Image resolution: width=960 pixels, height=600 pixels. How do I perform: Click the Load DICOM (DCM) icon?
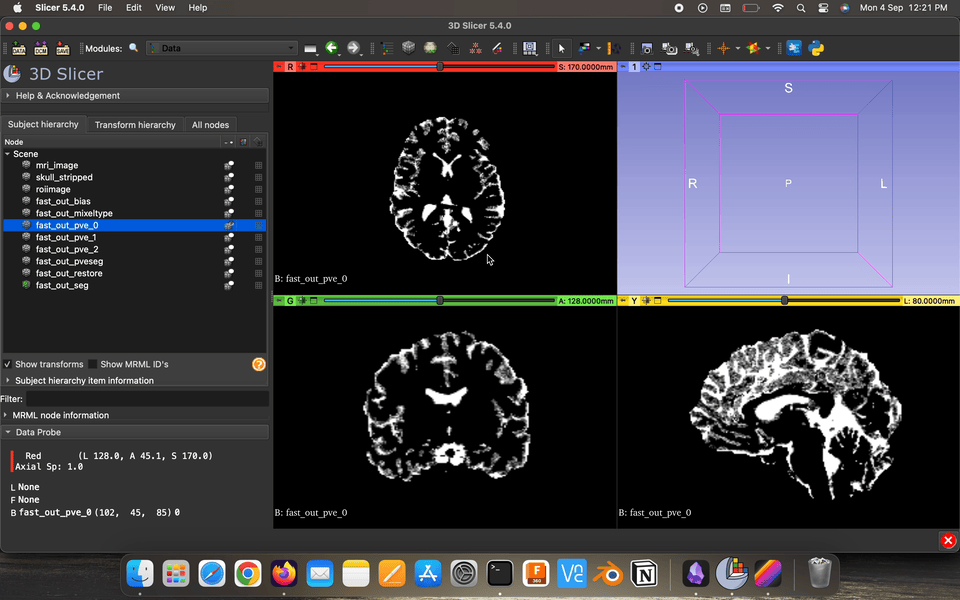41,48
